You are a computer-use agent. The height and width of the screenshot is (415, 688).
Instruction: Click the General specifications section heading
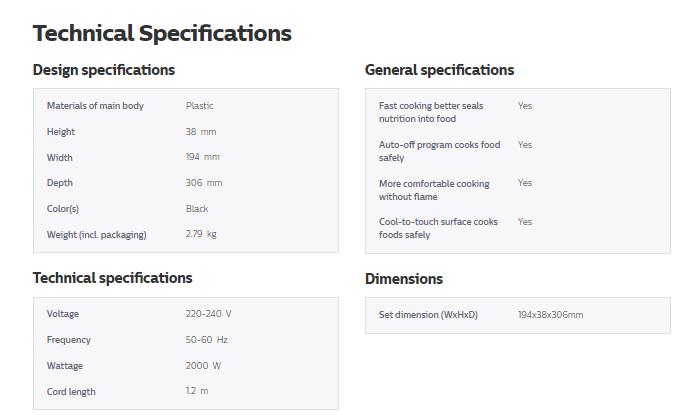point(439,70)
